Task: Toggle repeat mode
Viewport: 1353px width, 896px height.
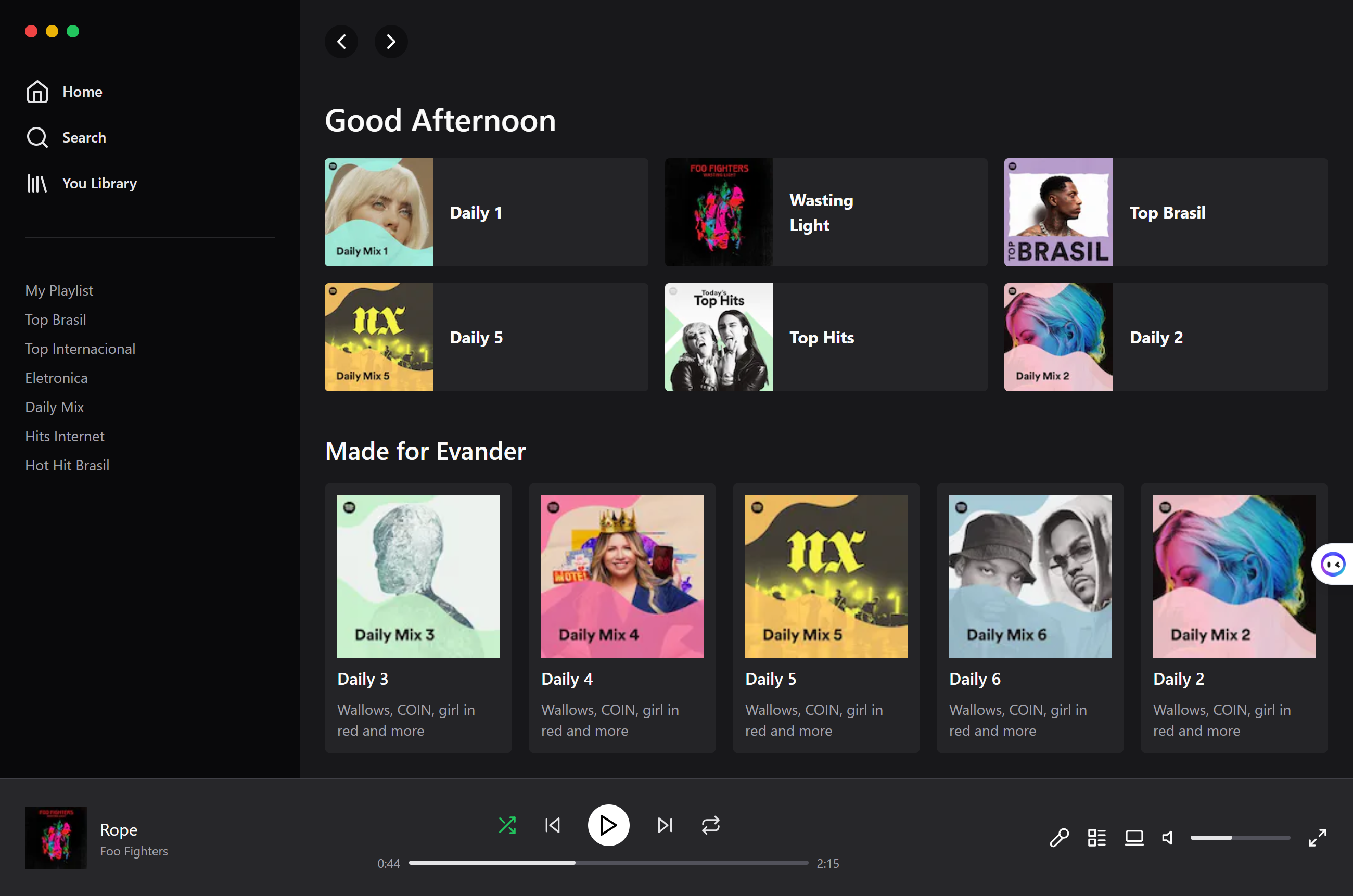Action: (710, 825)
